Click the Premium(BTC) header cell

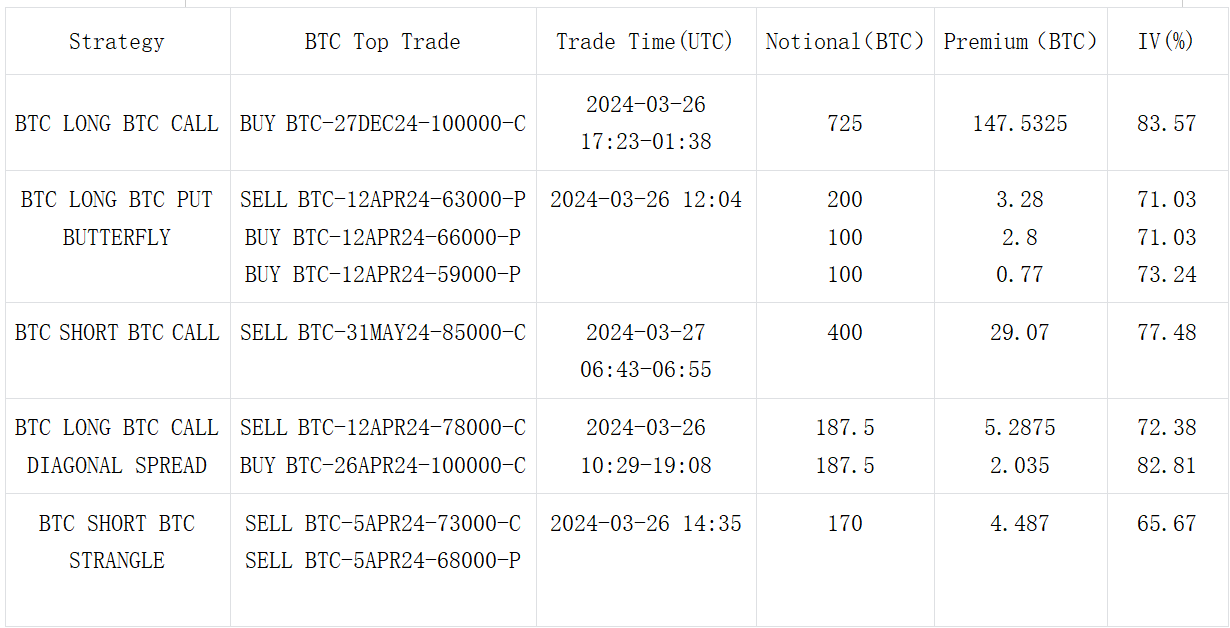click(1020, 42)
